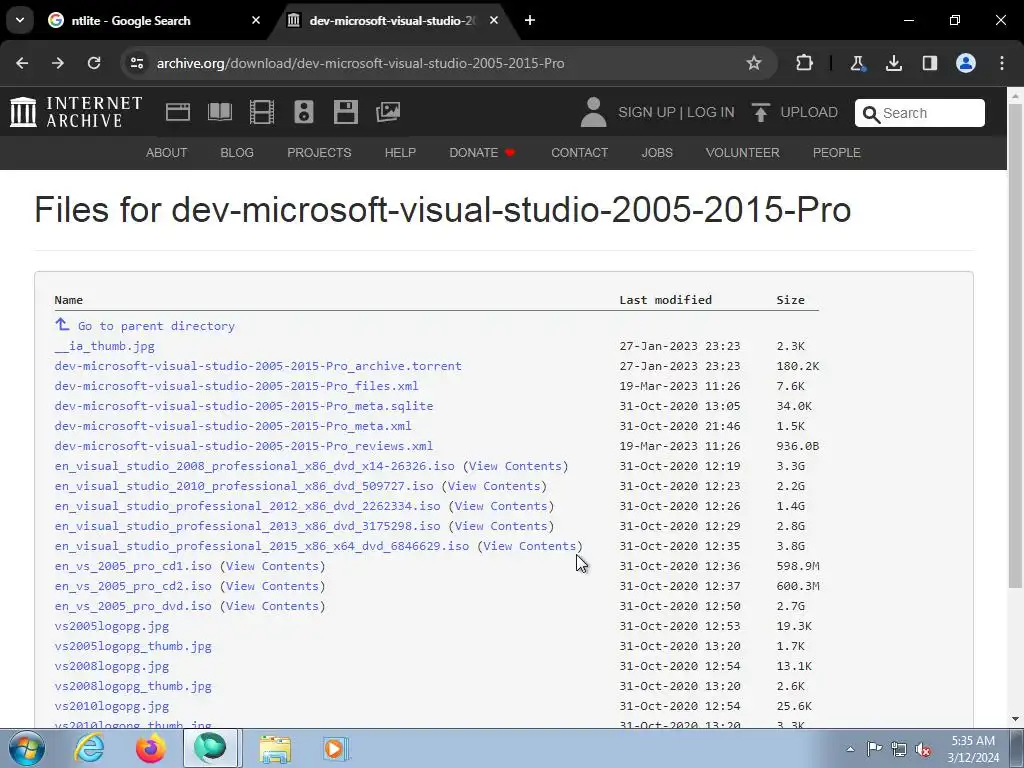This screenshot has height=768, width=1024.
Task: Toggle the Chrome side panel icon
Action: (929, 63)
